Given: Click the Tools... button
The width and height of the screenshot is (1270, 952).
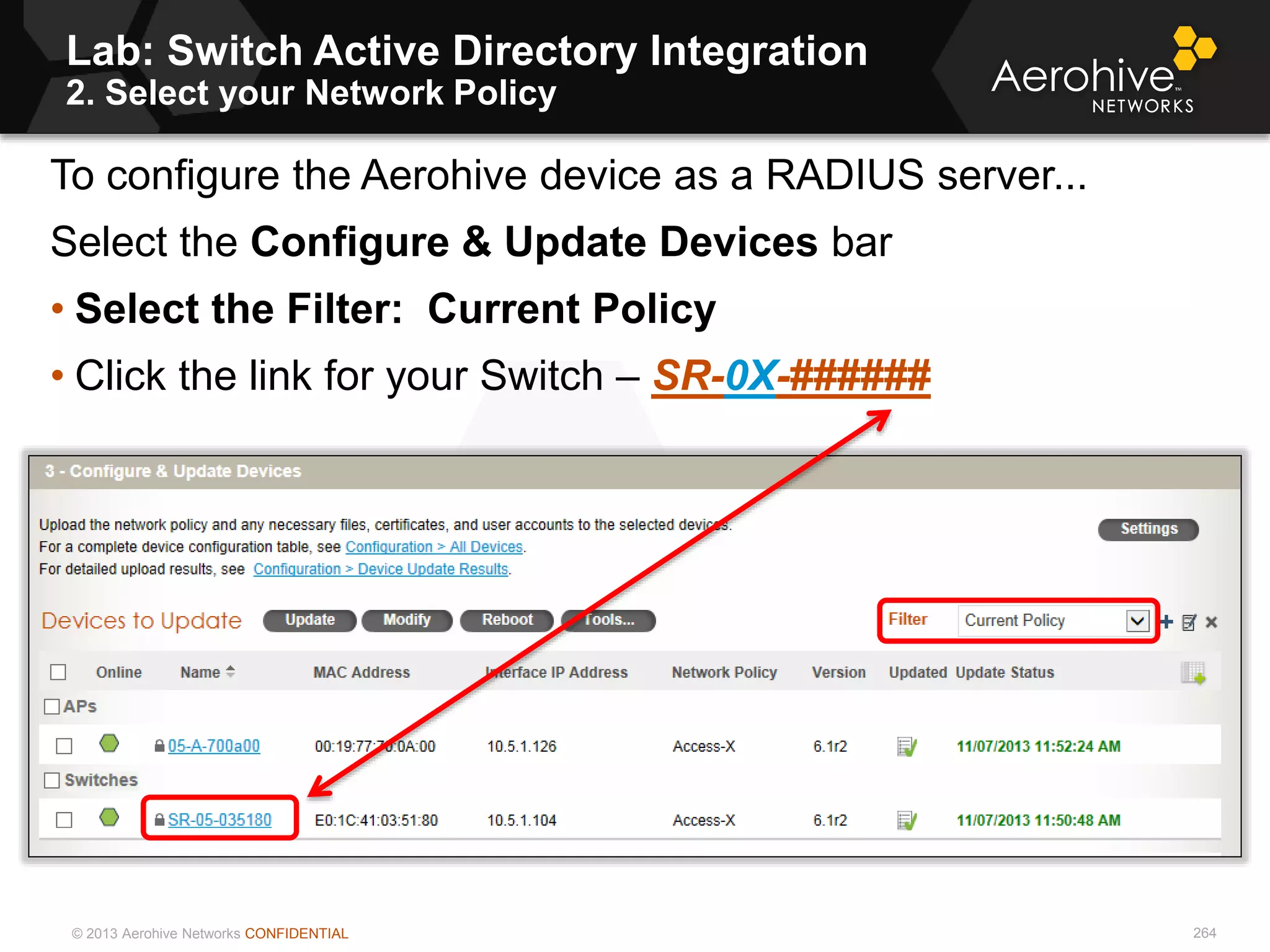Looking at the screenshot, I should (608, 620).
